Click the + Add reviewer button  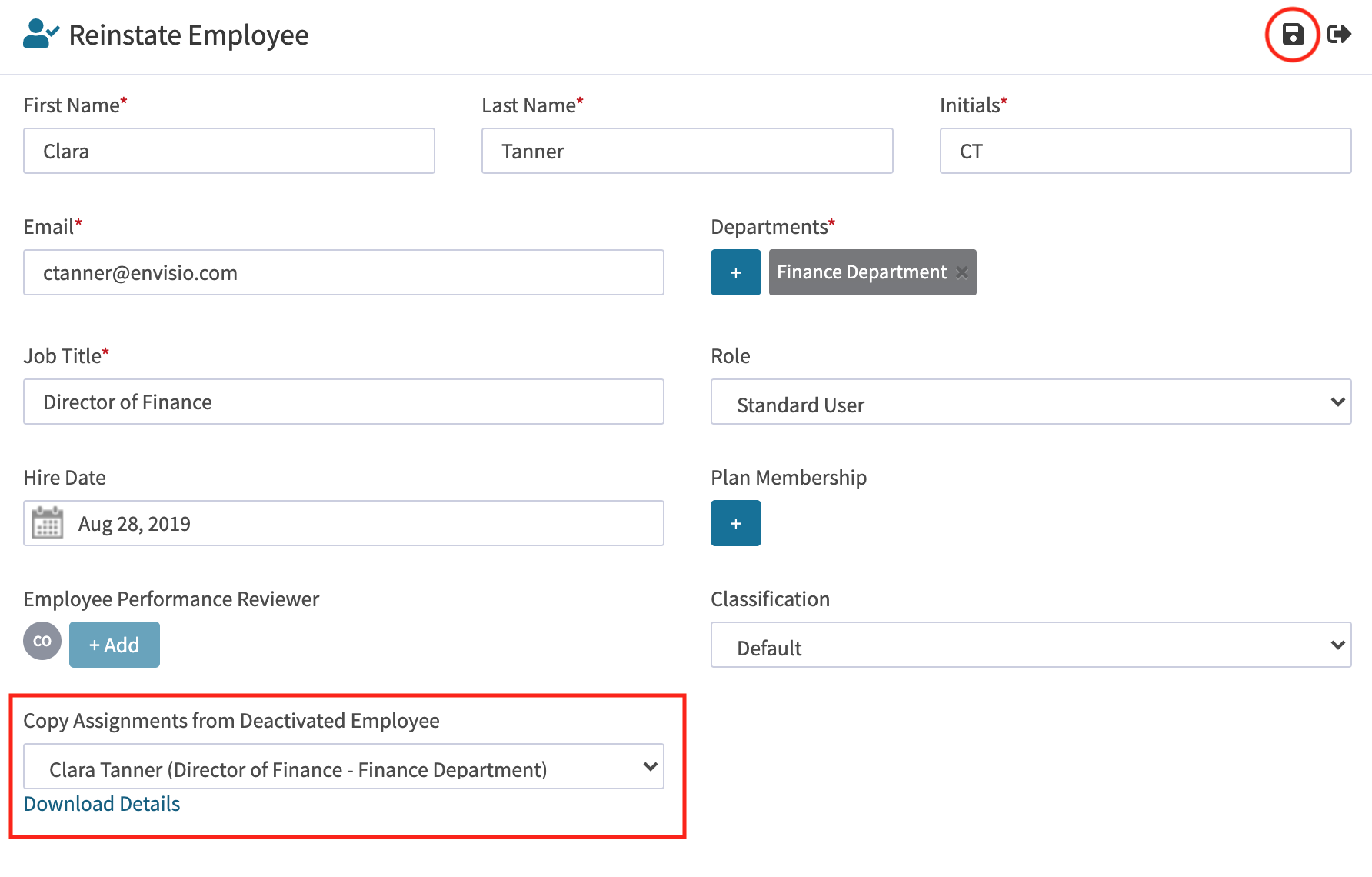coord(115,645)
